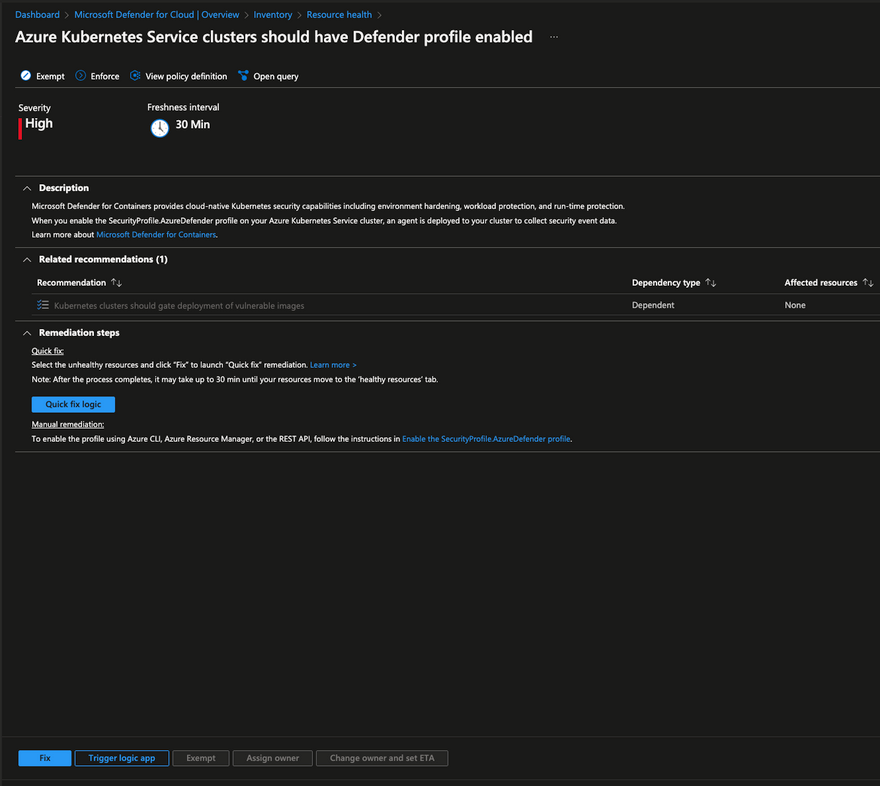Sort by Recommendation column arrows
The height and width of the screenshot is (786, 880).
click(x=116, y=283)
